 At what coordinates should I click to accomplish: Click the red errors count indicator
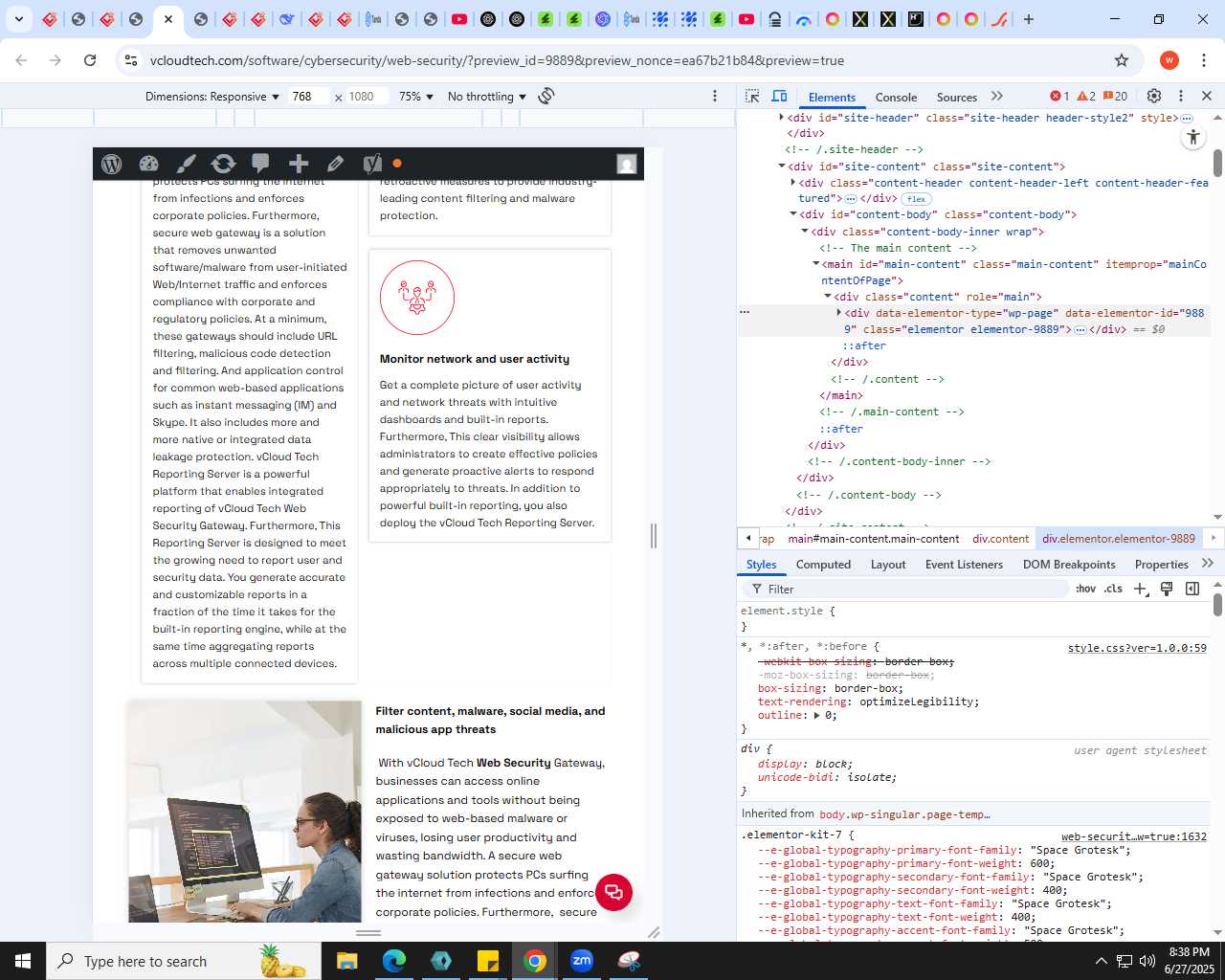pyautogui.click(x=1059, y=96)
